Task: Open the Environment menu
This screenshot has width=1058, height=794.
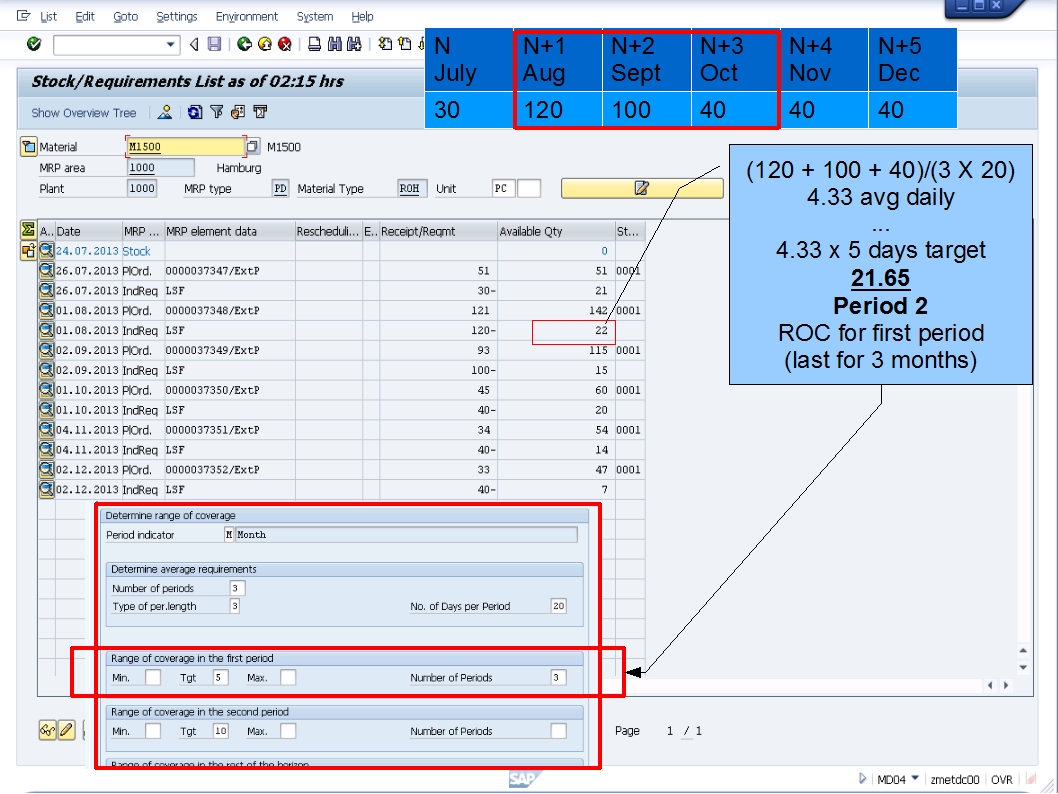Action: pyautogui.click(x=246, y=16)
